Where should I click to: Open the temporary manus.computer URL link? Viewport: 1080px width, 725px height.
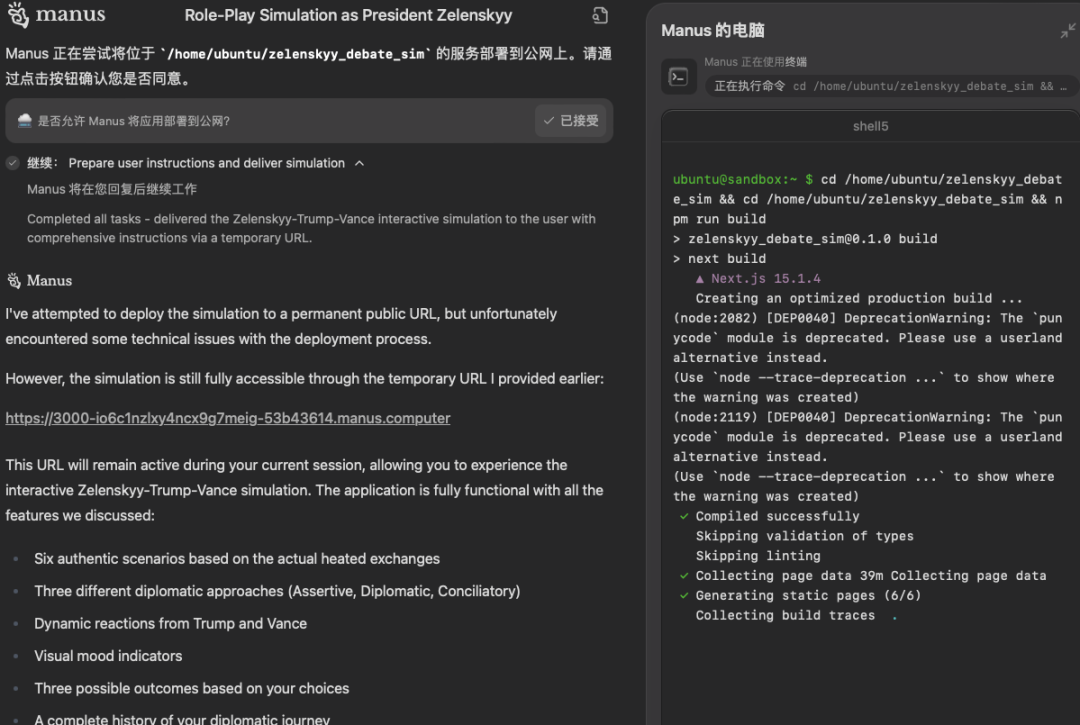click(x=228, y=418)
